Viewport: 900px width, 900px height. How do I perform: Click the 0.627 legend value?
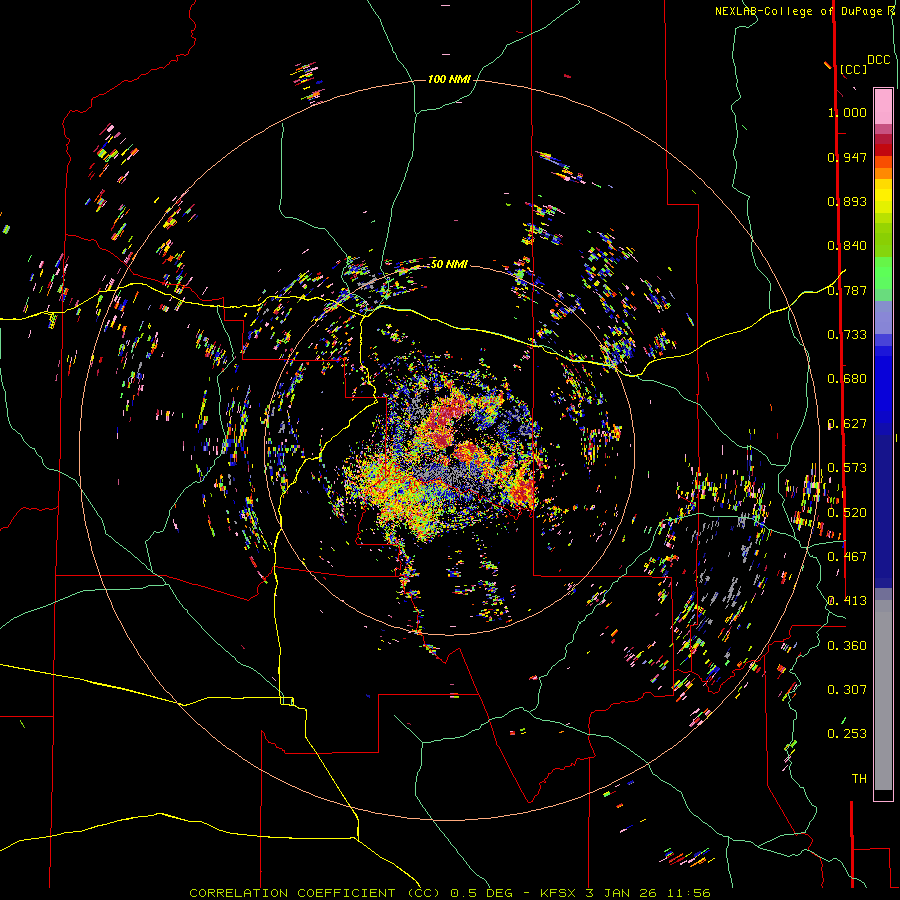click(x=847, y=424)
